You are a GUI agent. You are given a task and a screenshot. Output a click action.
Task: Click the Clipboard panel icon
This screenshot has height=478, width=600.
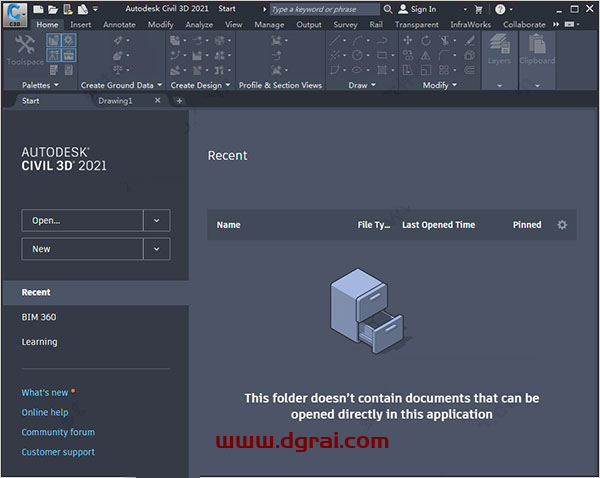(537, 48)
